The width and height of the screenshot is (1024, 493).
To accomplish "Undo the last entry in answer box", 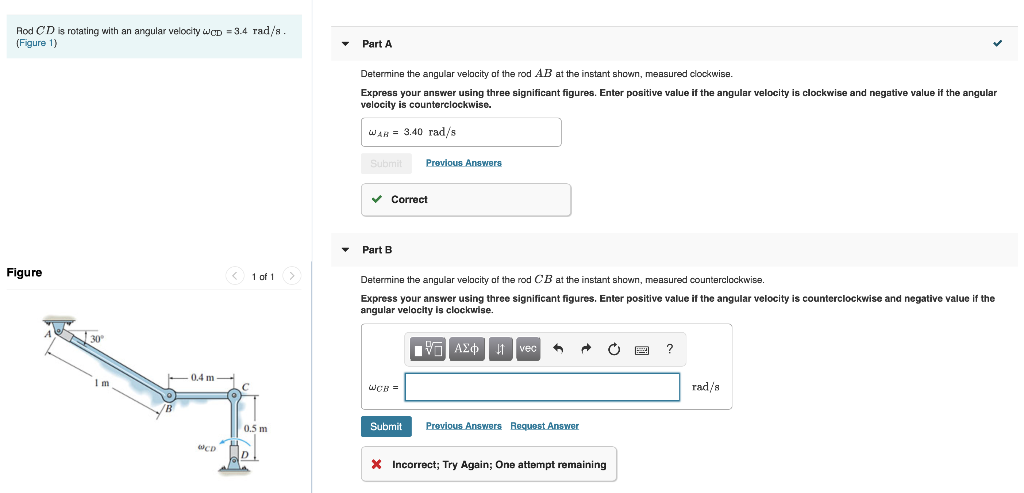I will point(558,349).
